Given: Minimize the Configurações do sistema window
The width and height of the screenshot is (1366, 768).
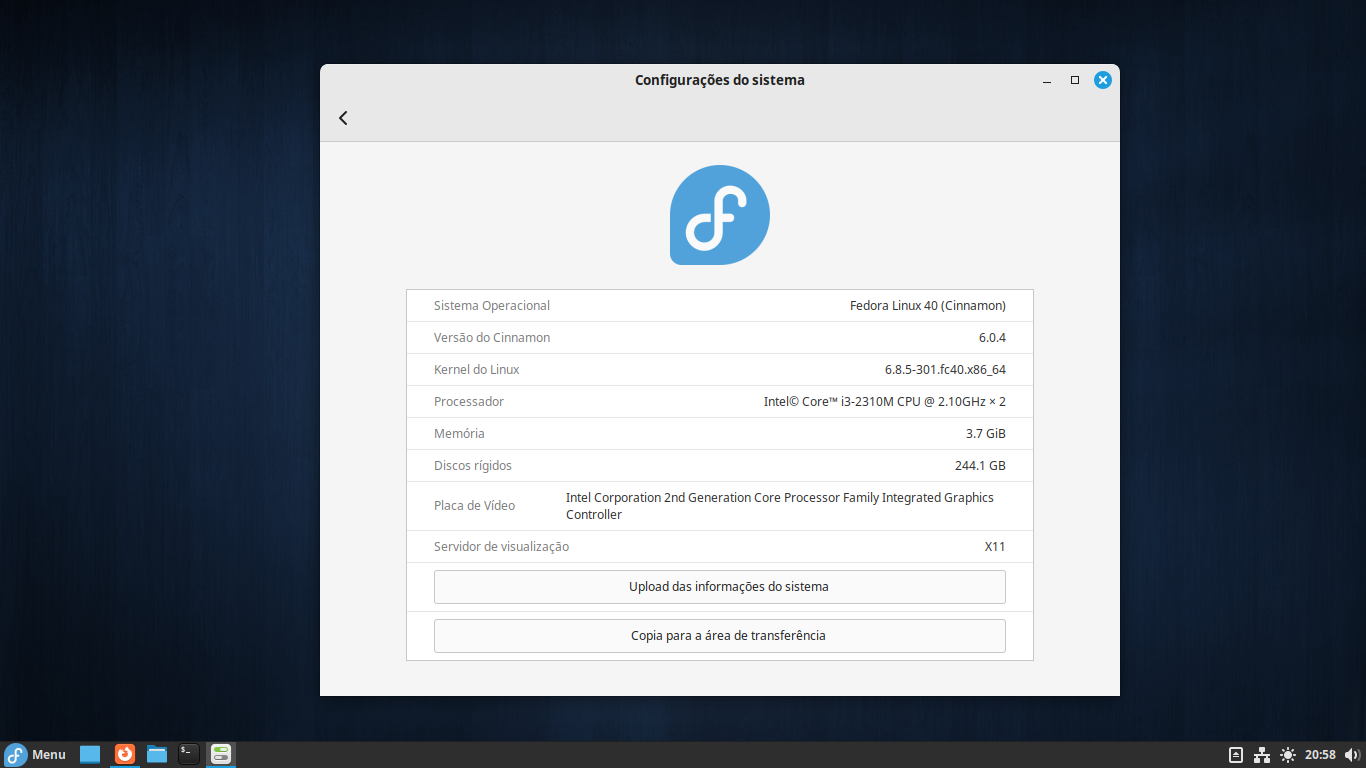Looking at the screenshot, I should tap(1047, 80).
